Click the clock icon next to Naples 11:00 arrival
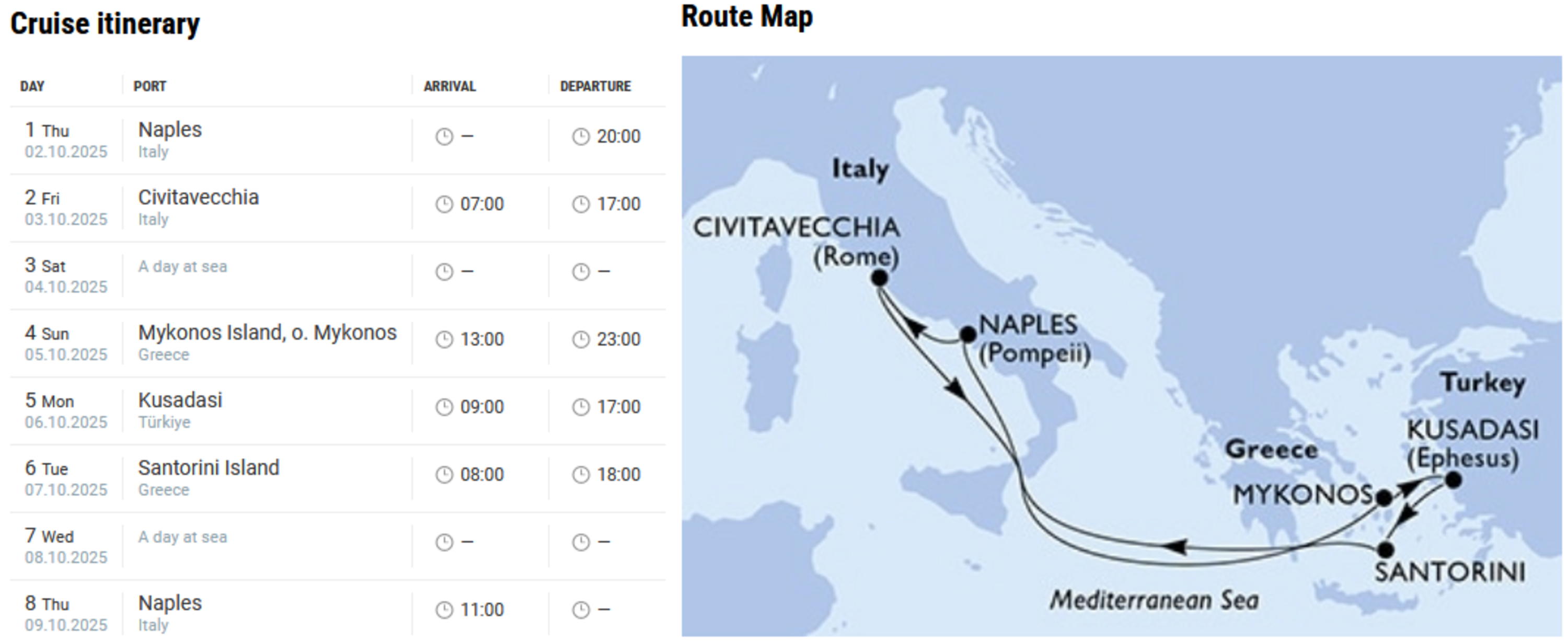The image size is (1568, 641). pos(444,609)
